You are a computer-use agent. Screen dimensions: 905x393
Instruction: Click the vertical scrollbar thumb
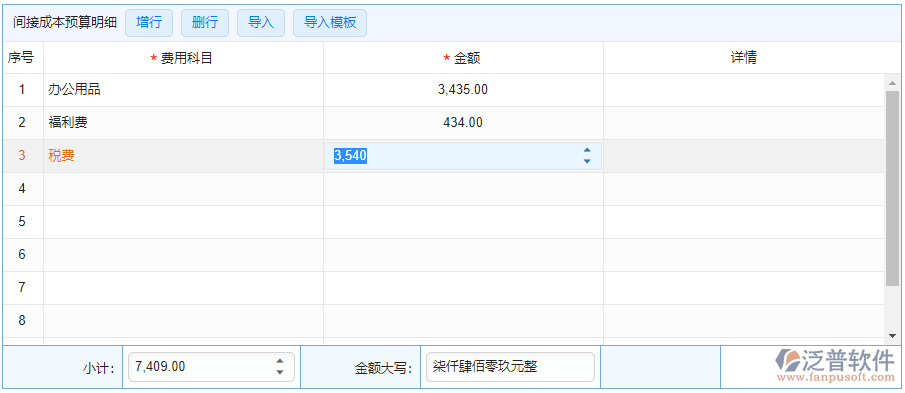tap(892, 188)
